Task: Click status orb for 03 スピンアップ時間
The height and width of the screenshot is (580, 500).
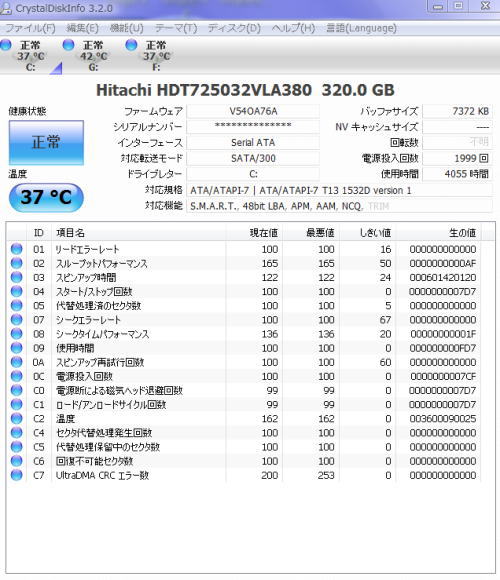Action: point(17,277)
